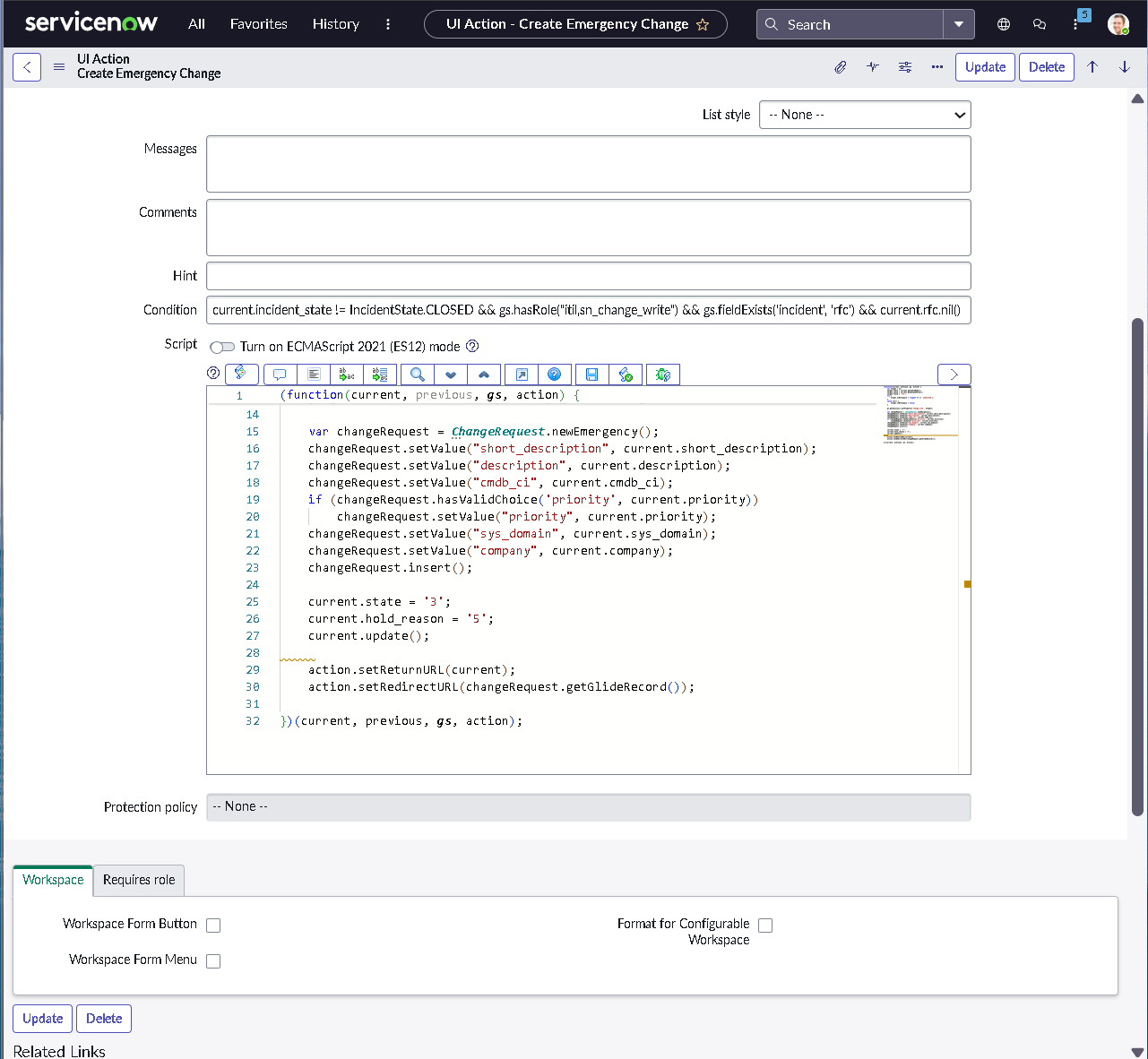The width and height of the screenshot is (1148, 1059).
Task: Favorite this page with the star icon
Action: [703, 25]
